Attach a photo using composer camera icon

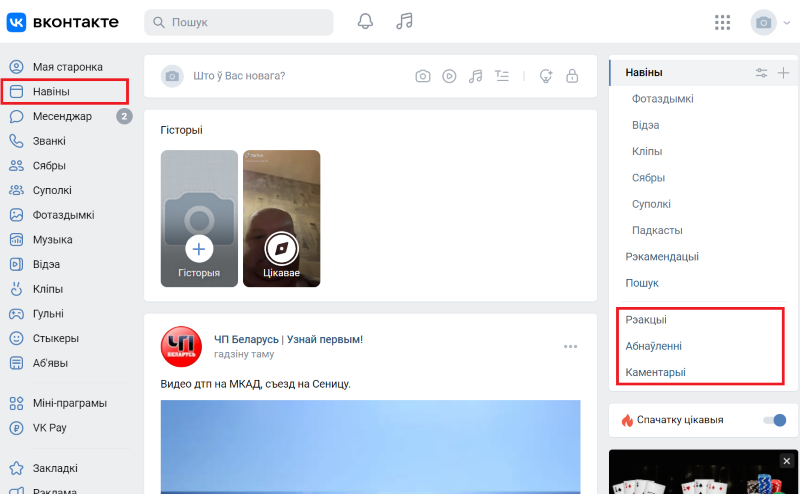423,76
